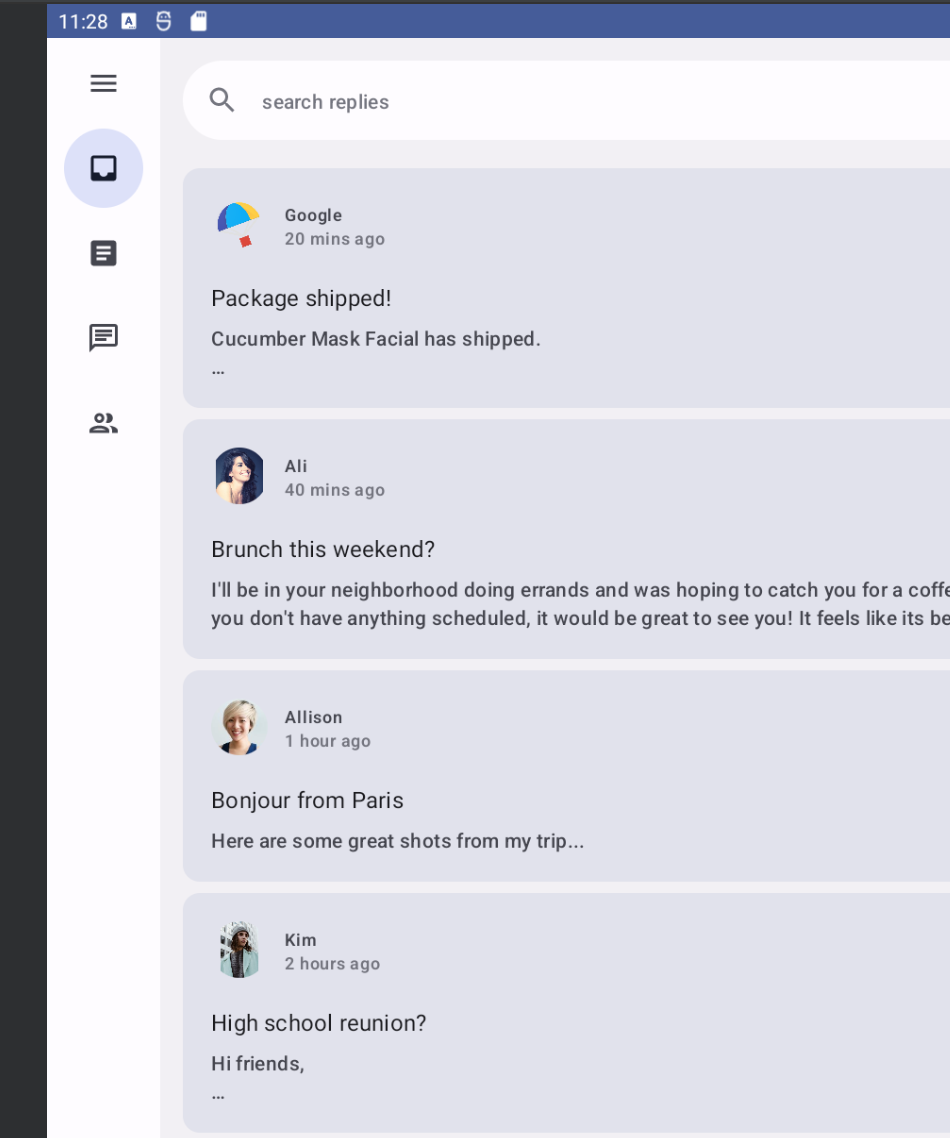Screen dimensions: 950x1138
Task: Open the Articles navigation icon
Action: tap(103, 253)
